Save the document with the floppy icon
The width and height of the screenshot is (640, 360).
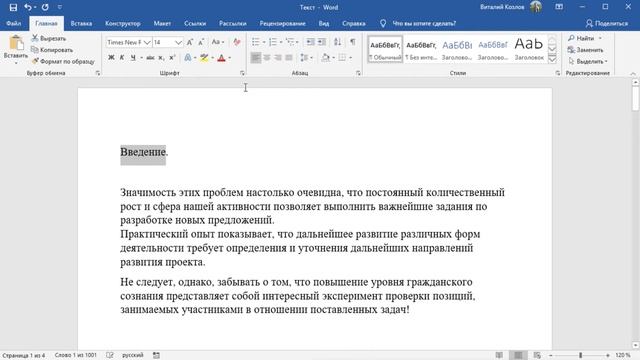point(13,7)
